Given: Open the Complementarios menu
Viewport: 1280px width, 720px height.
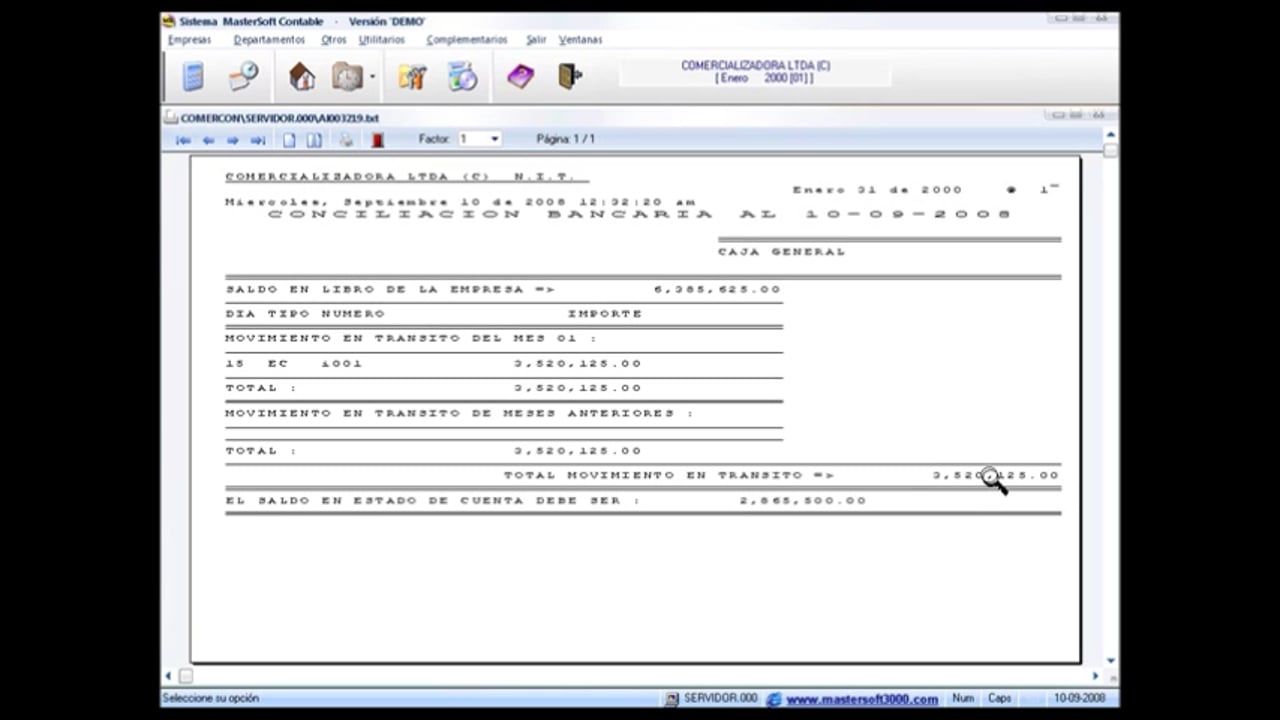Looking at the screenshot, I should [467, 40].
